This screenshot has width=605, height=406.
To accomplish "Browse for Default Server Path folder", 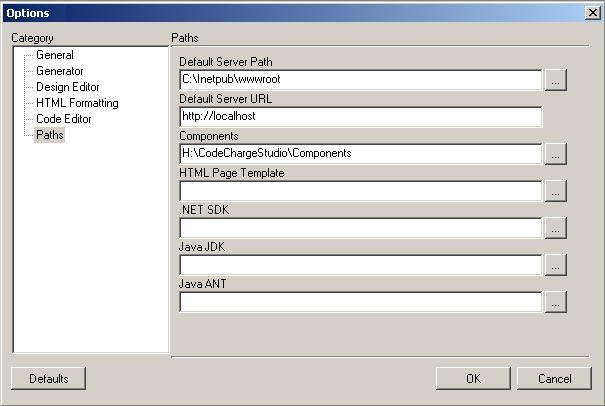I will (557, 80).
